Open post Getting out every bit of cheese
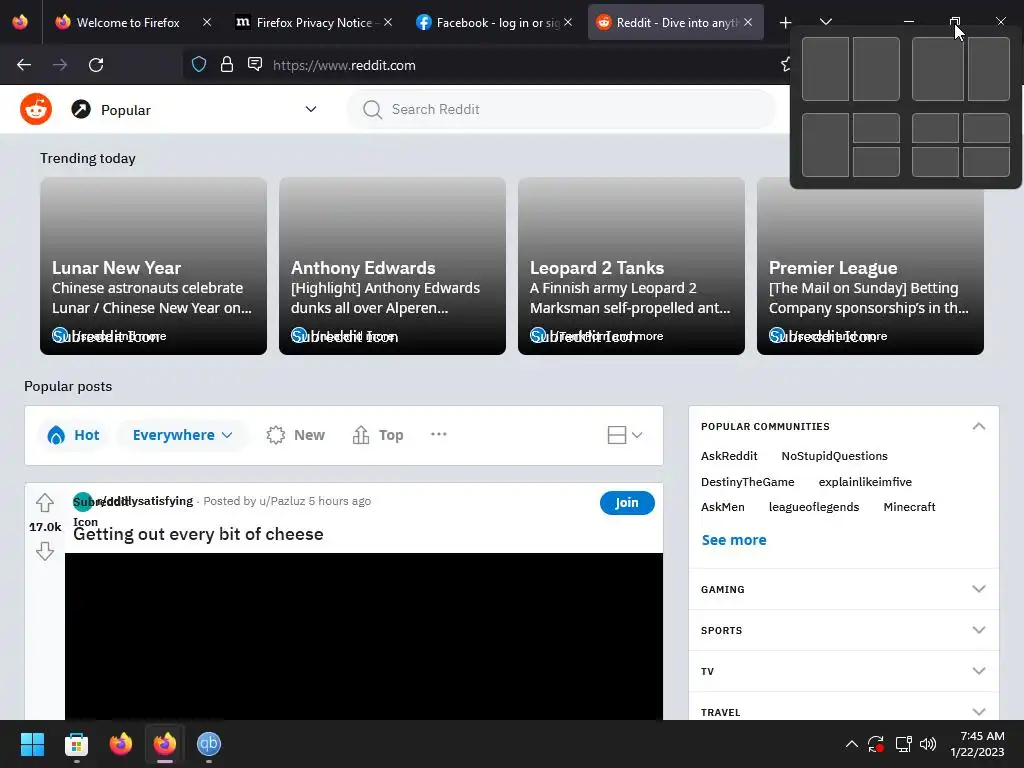Screen dimensions: 1024x768 [199, 534]
